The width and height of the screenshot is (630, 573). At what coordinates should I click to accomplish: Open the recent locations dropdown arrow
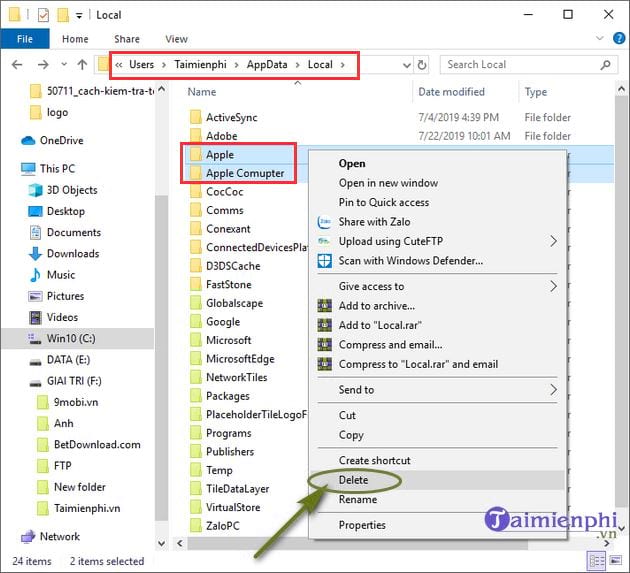point(64,65)
